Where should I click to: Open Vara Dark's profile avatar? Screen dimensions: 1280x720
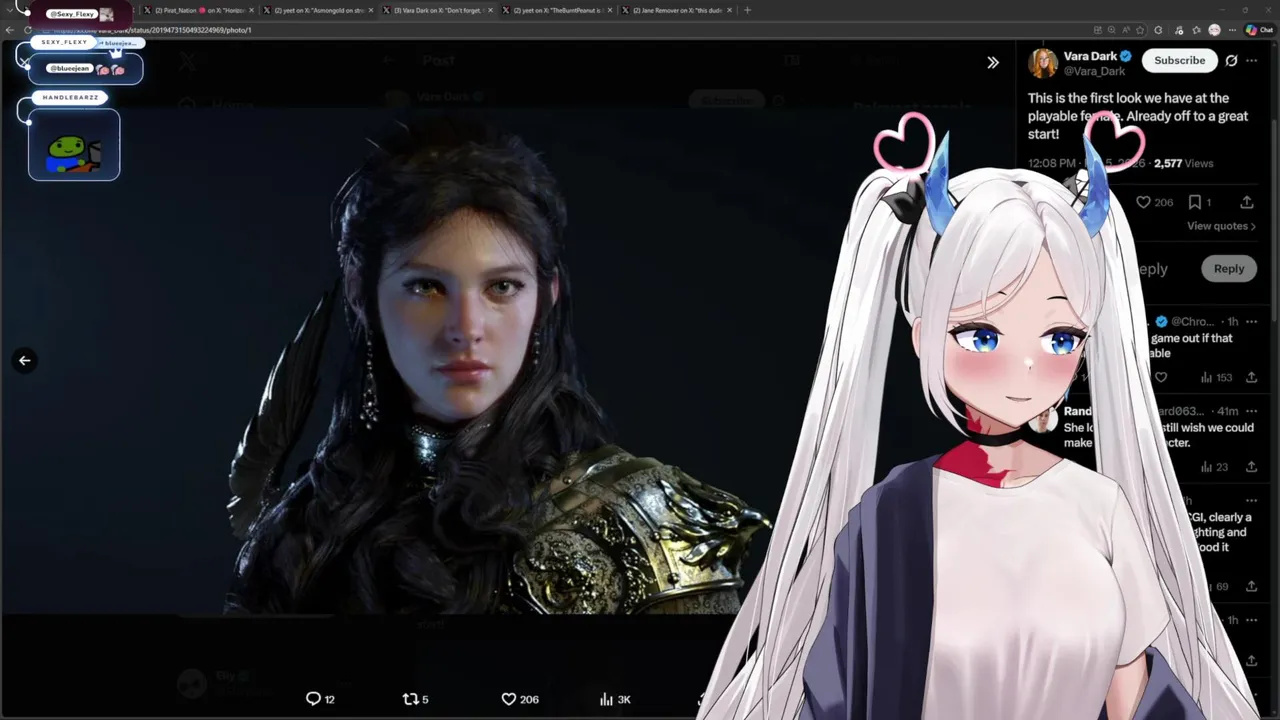click(x=1043, y=63)
